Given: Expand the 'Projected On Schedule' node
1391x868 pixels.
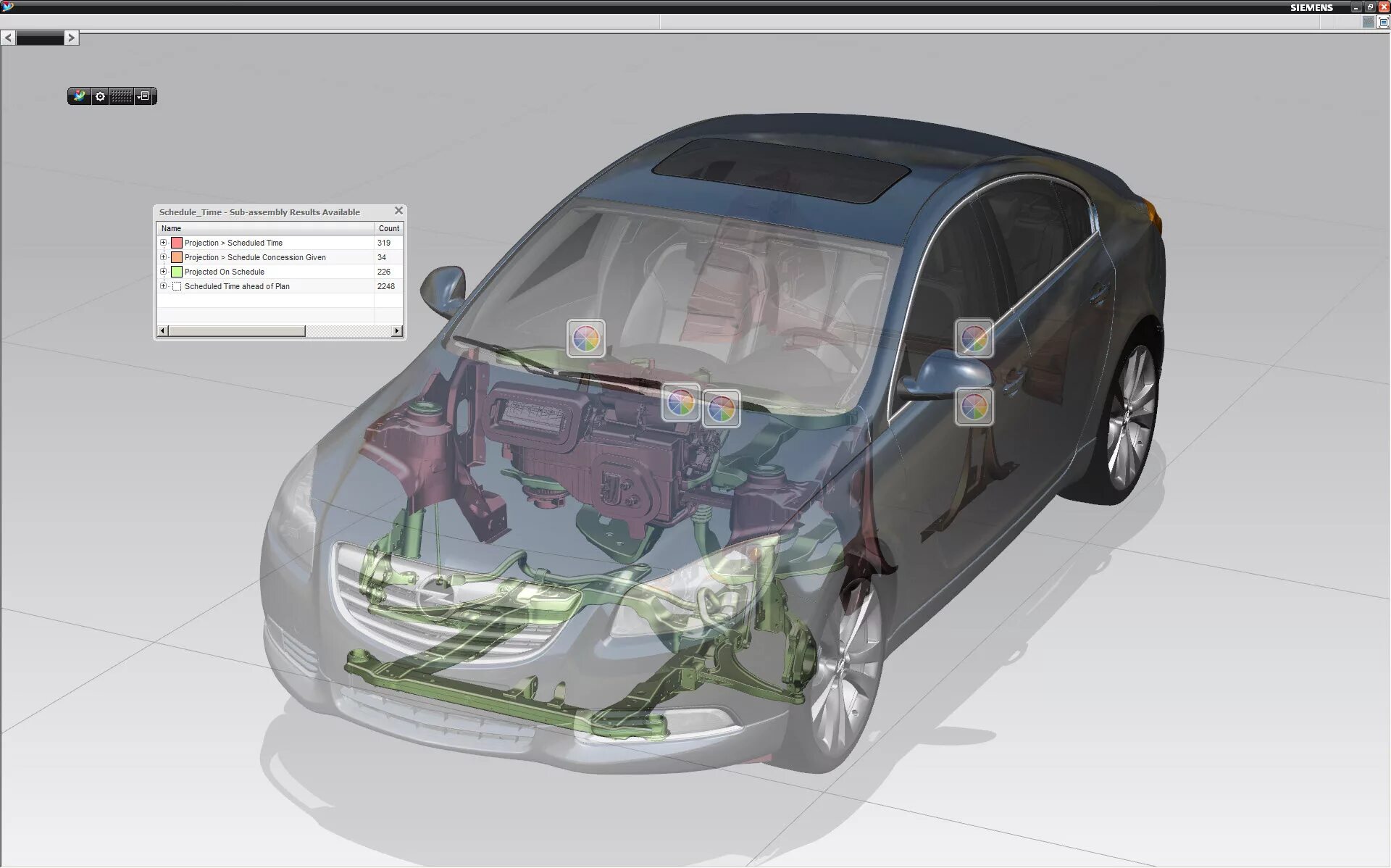Looking at the screenshot, I should pos(164,272).
